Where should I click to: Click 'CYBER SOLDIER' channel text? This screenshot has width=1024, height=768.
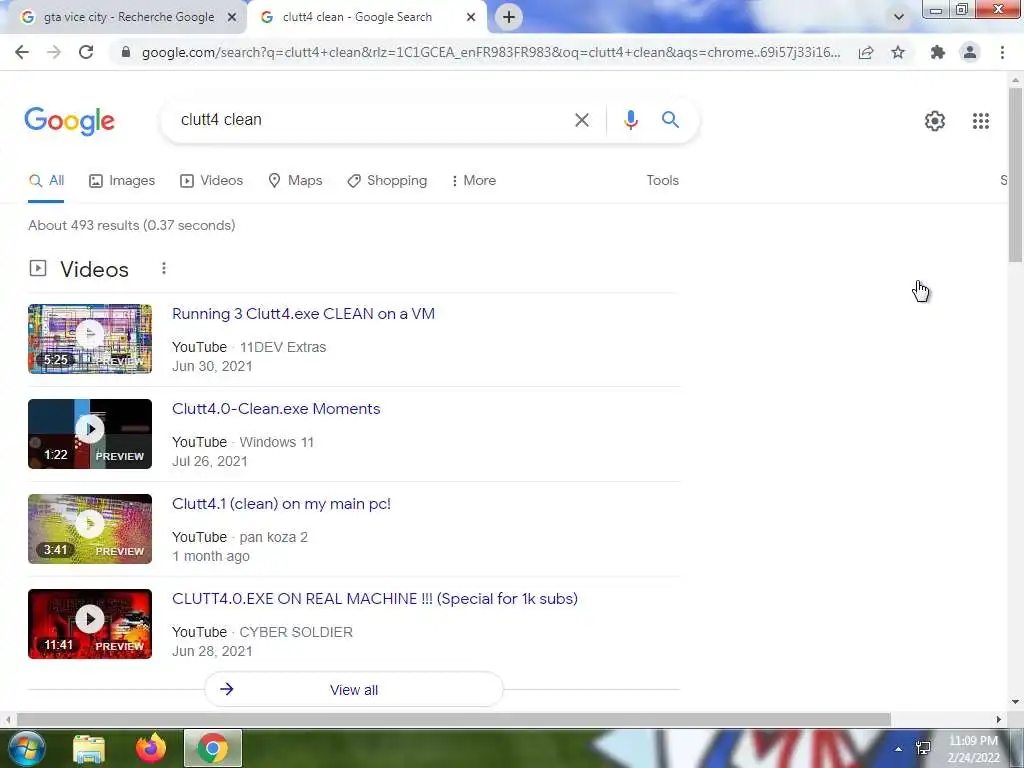296,632
